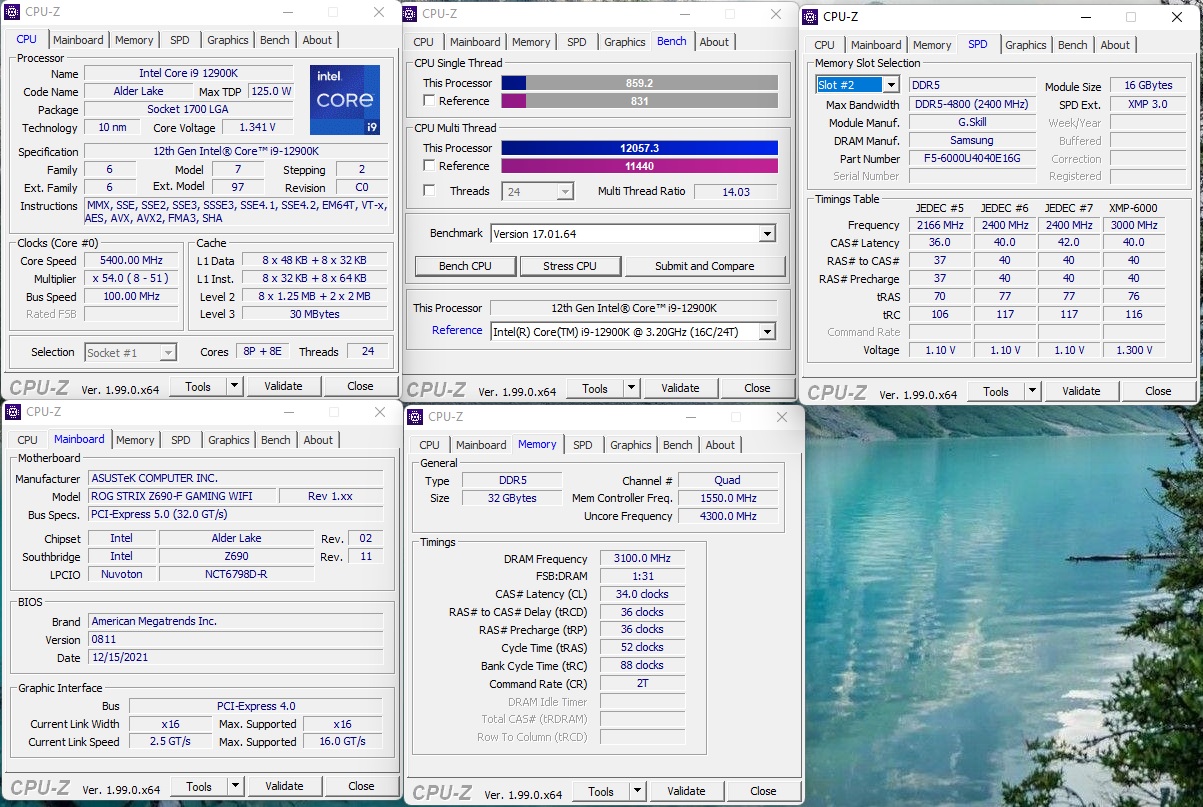Switch to About tab in Memory window
This screenshot has width=1203, height=807.
[720, 445]
